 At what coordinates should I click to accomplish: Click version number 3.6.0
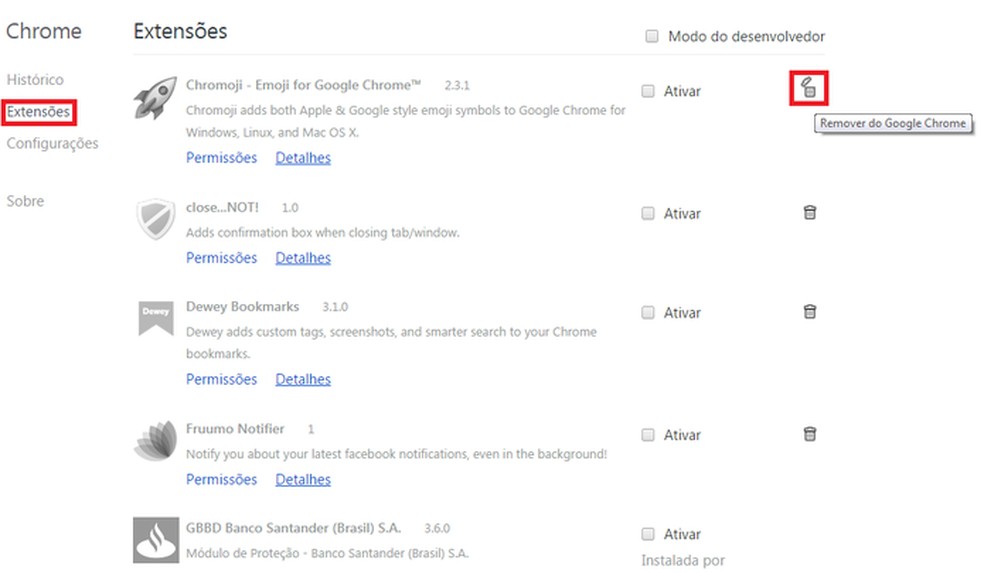pos(437,529)
